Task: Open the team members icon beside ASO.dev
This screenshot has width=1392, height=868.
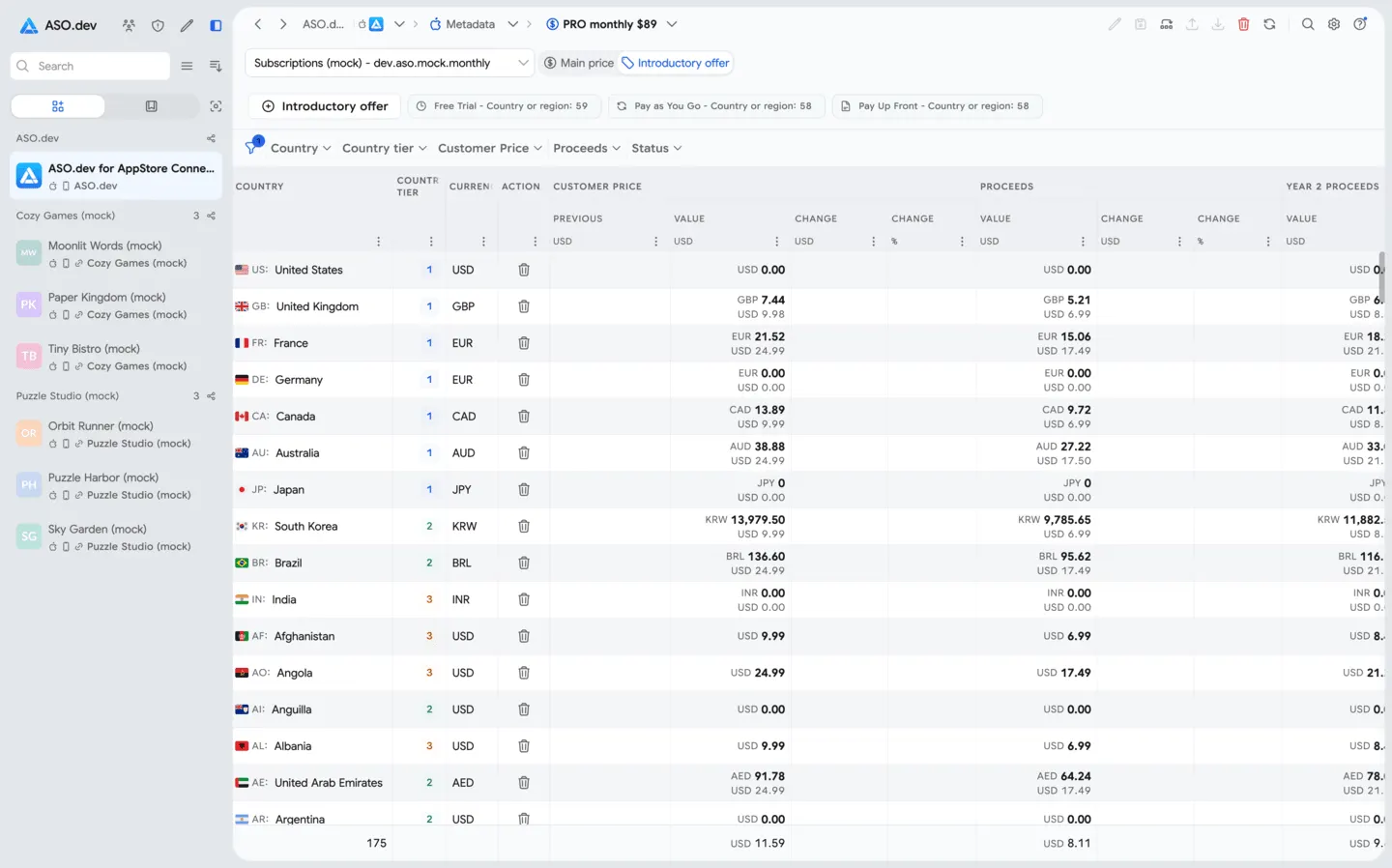Action: pyautogui.click(x=129, y=25)
